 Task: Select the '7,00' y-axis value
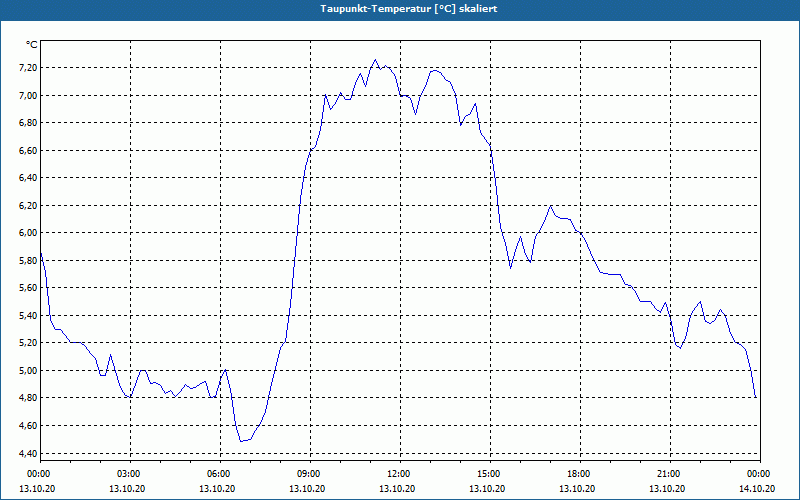(28, 95)
